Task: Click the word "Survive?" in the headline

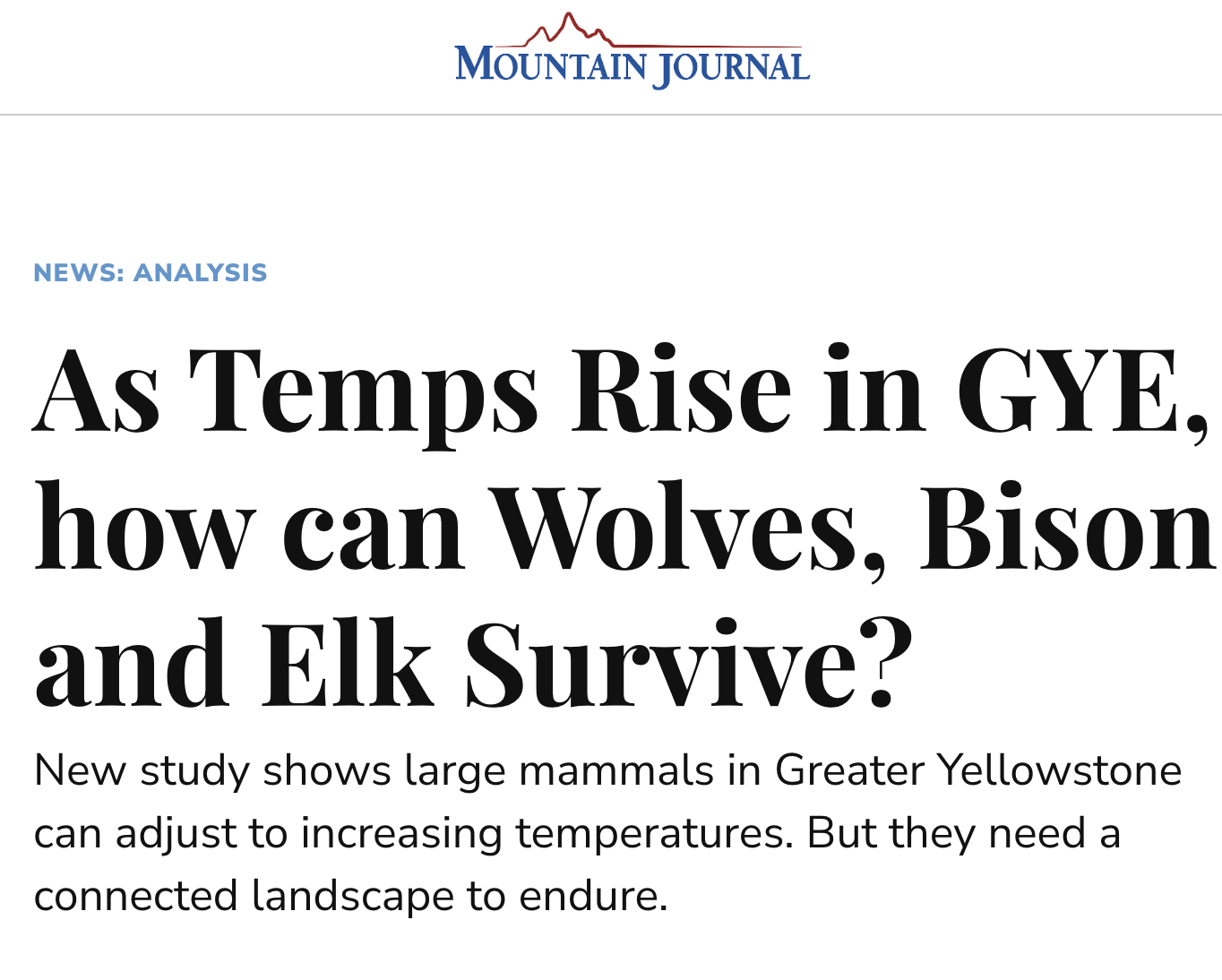Action: (x=690, y=664)
